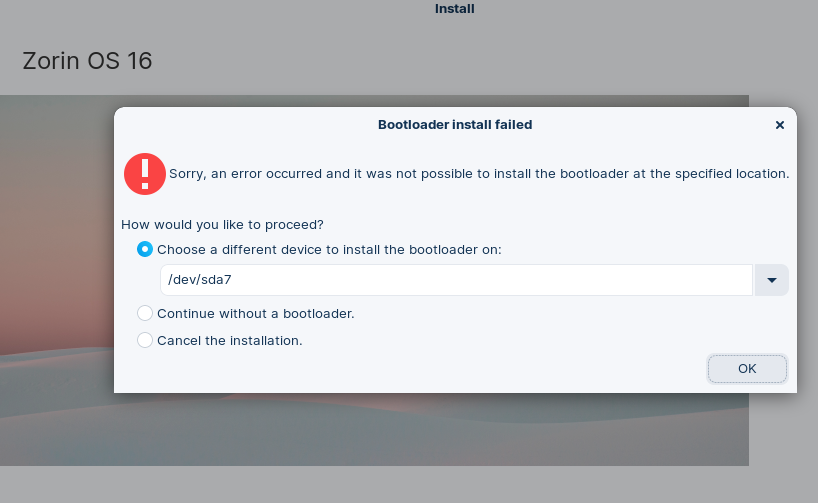Close the Bootloader install failed dialog
The height and width of the screenshot is (503, 818).
[x=780, y=125]
